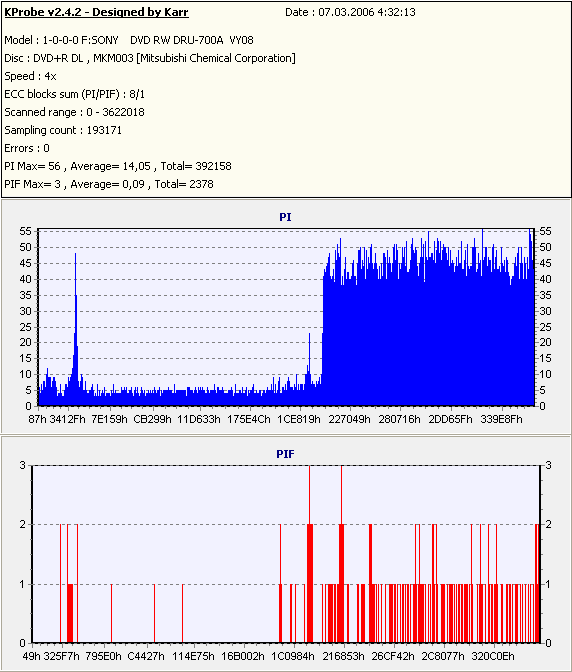The width and height of the screenshot is (572, 672).
Task: Click the PIF chart title
Action: (285, 454)
